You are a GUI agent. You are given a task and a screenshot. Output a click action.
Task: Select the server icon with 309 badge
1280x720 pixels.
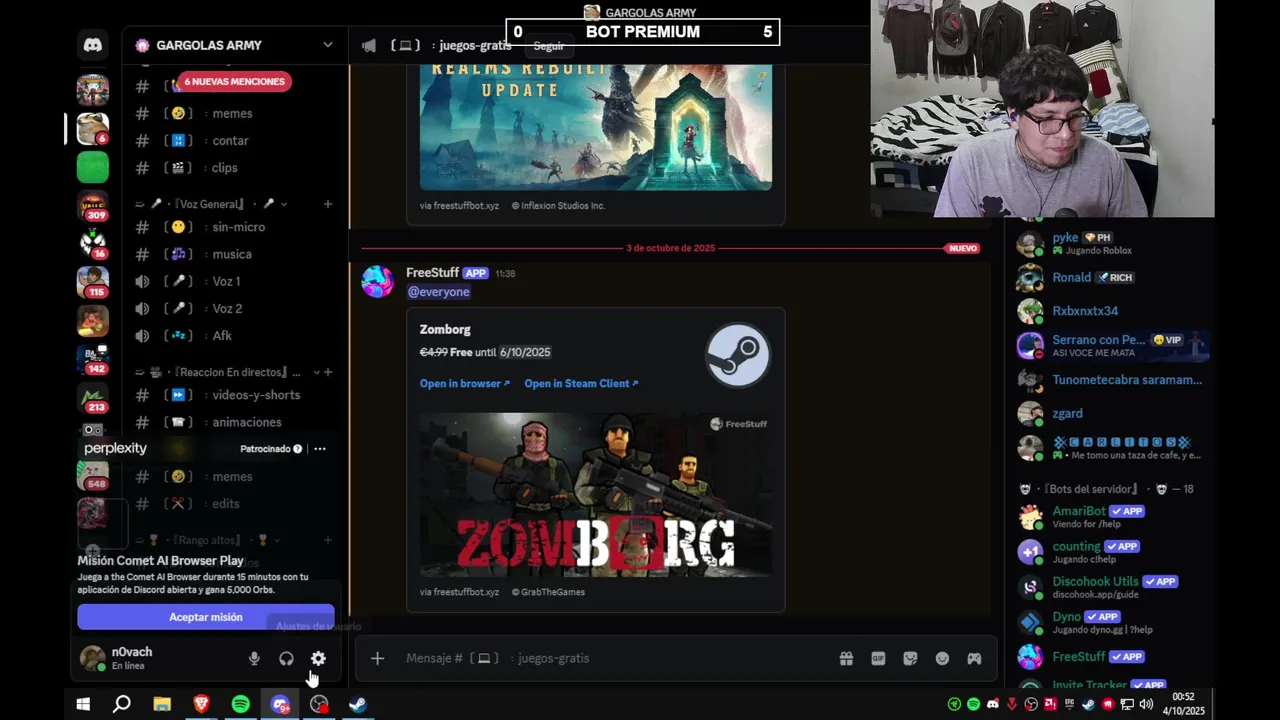pyautogui.click(x=93, y=206)
